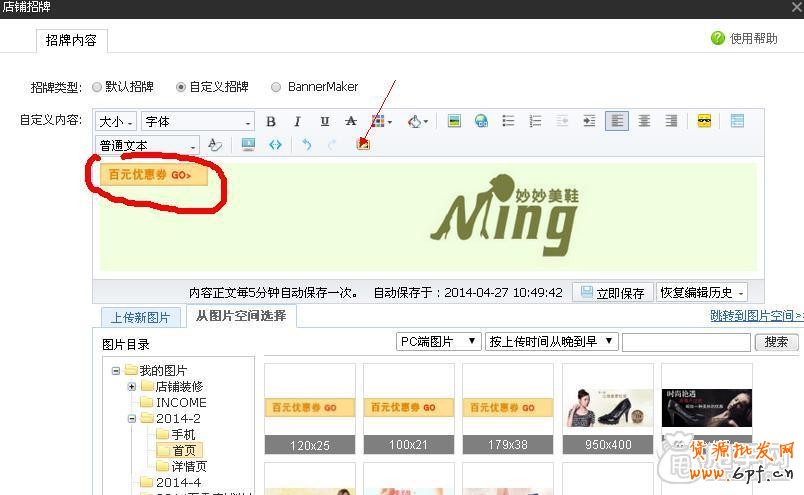This screenshot has width=804, height=495.
Task: Open the 普通文本 paragraph style dropdown
Action: click(147, 146)
